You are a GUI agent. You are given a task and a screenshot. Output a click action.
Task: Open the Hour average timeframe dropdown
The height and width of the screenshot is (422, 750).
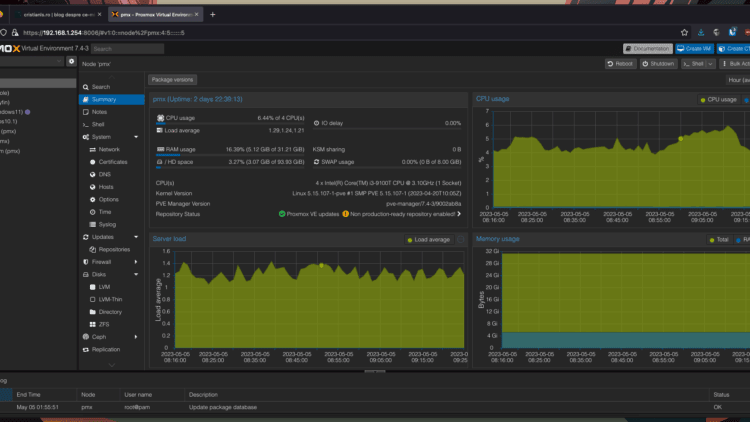click(x=738, y=80)
